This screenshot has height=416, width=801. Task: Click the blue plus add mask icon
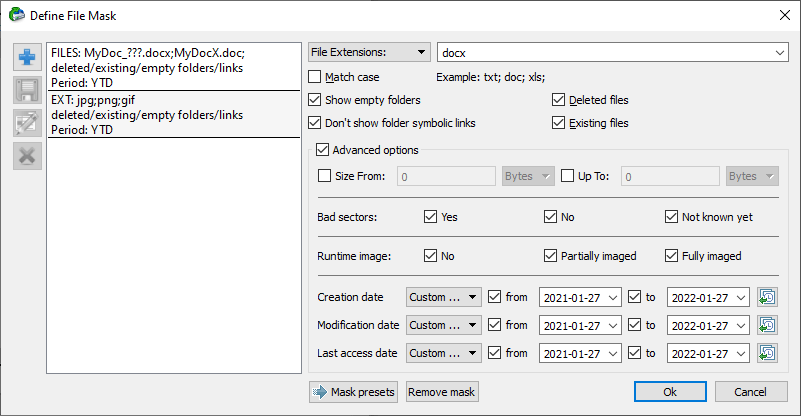tap(27, 57)
